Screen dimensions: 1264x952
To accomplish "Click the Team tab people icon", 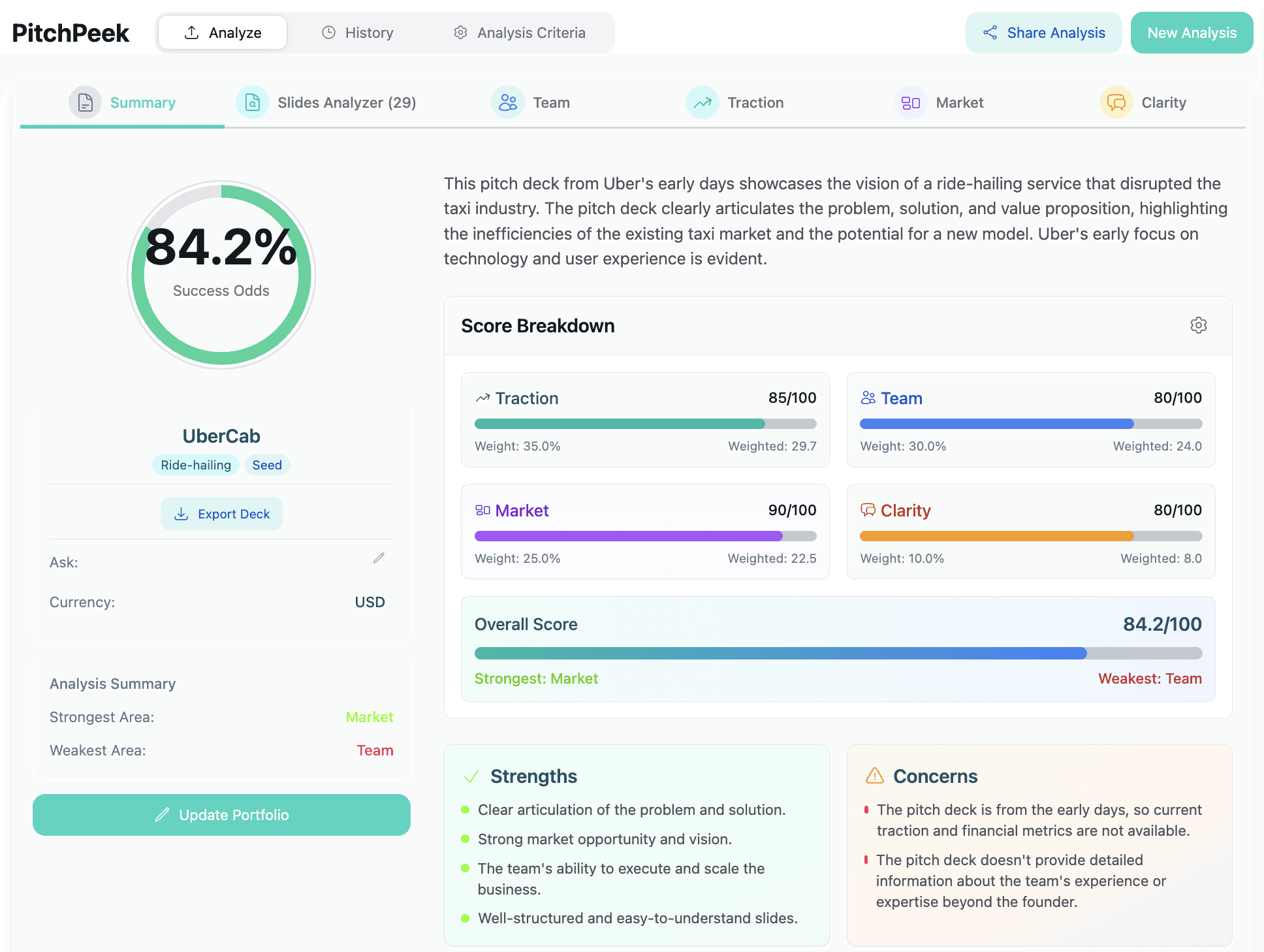I will pos(508,103).
